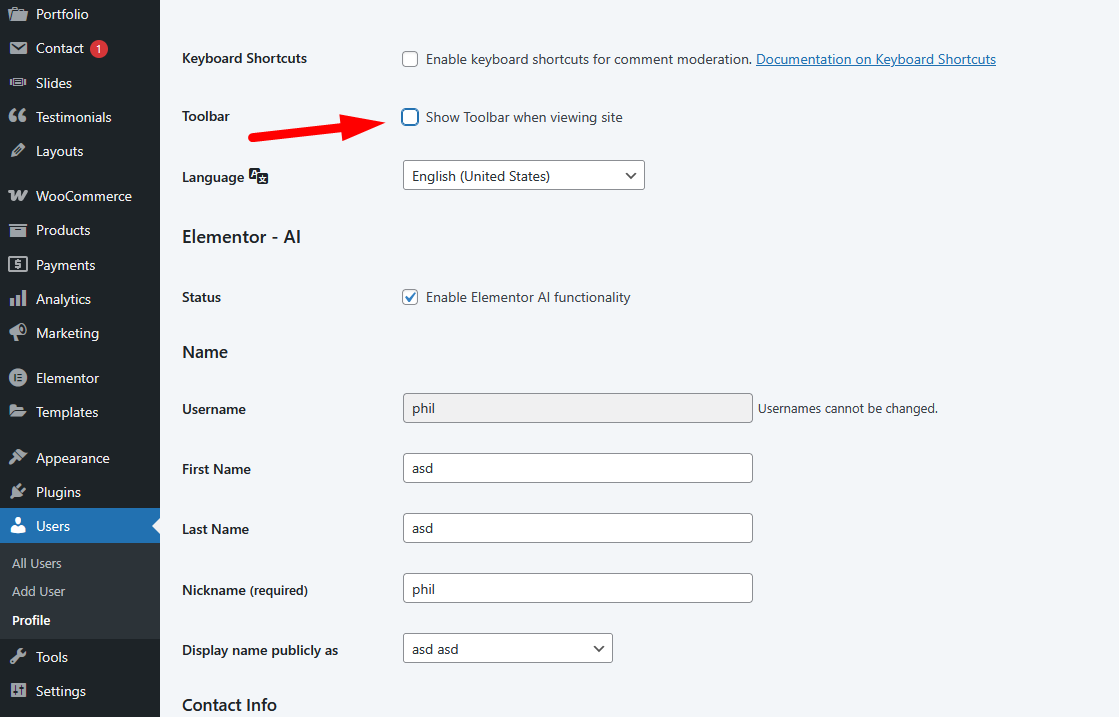Click the Elementor circle icon
The height and width of the screenshot is (717, 1119).
[x=18, y=378]
